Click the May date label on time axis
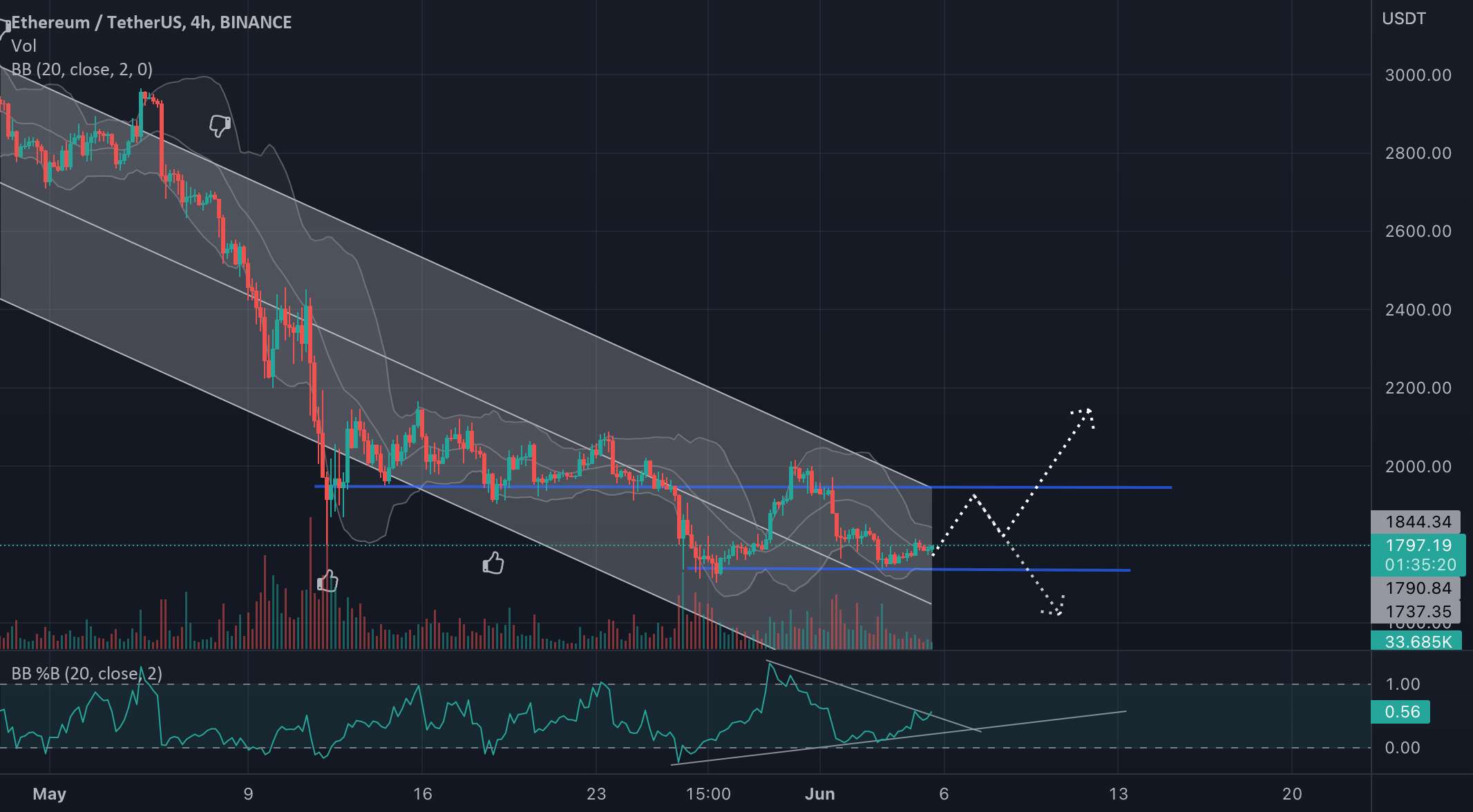Screen dimensions: 1473x812 (x=50, y=793)
